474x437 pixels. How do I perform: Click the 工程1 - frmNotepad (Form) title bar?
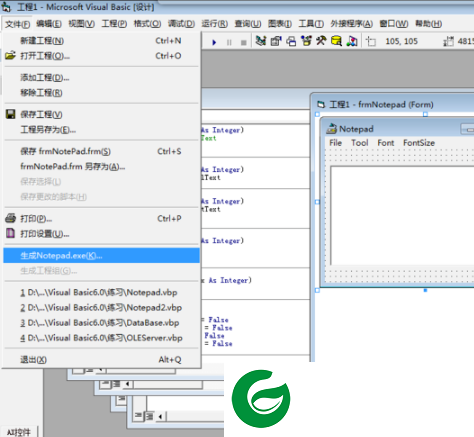393,105
